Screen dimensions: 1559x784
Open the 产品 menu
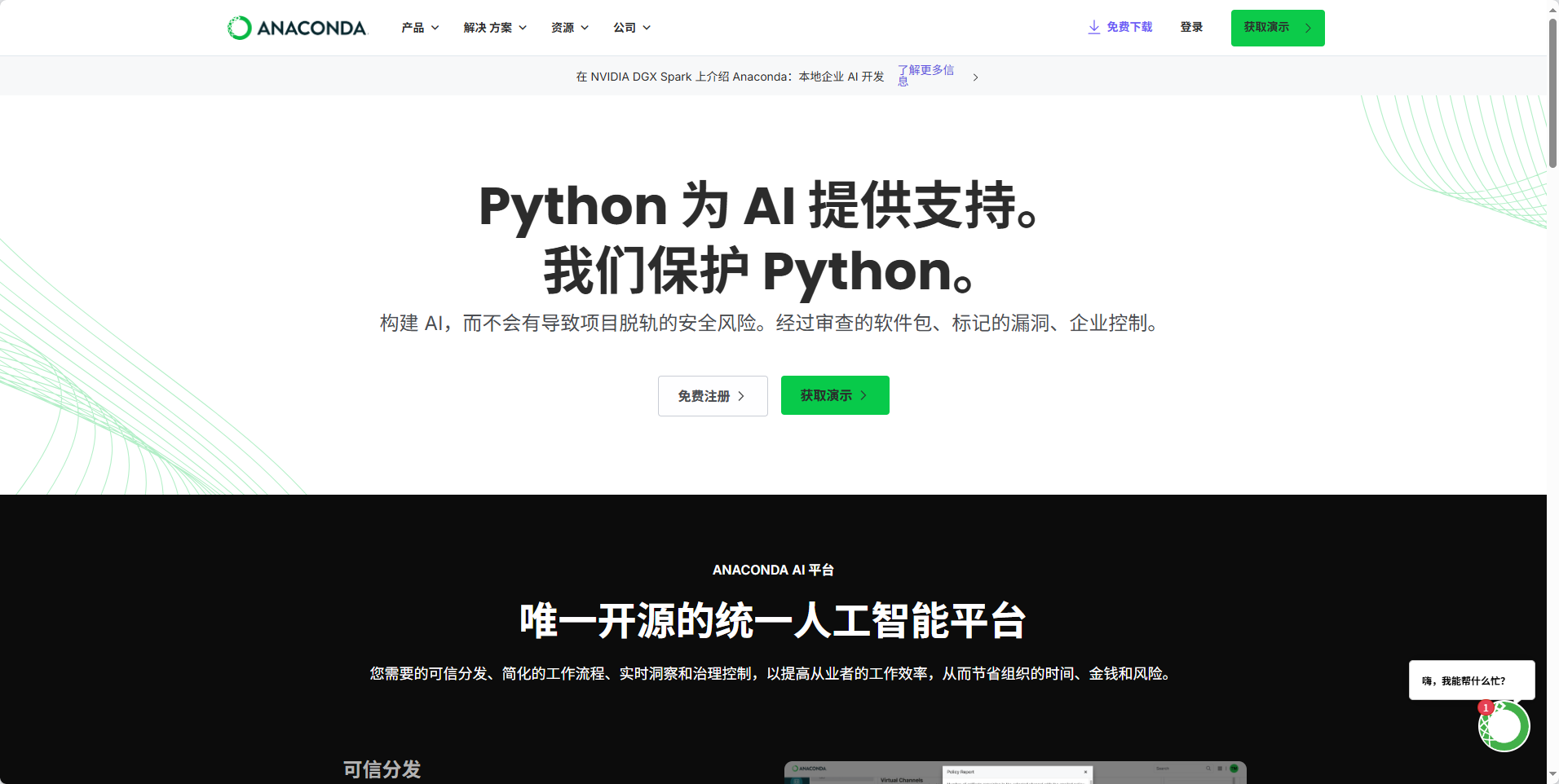(x=419, y=27)
